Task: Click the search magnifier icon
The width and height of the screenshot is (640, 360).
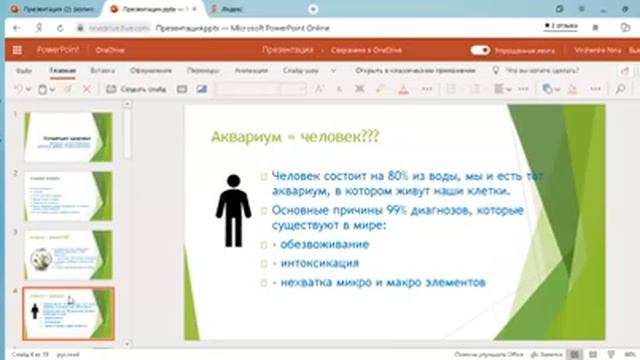Action: pos(620,89)
